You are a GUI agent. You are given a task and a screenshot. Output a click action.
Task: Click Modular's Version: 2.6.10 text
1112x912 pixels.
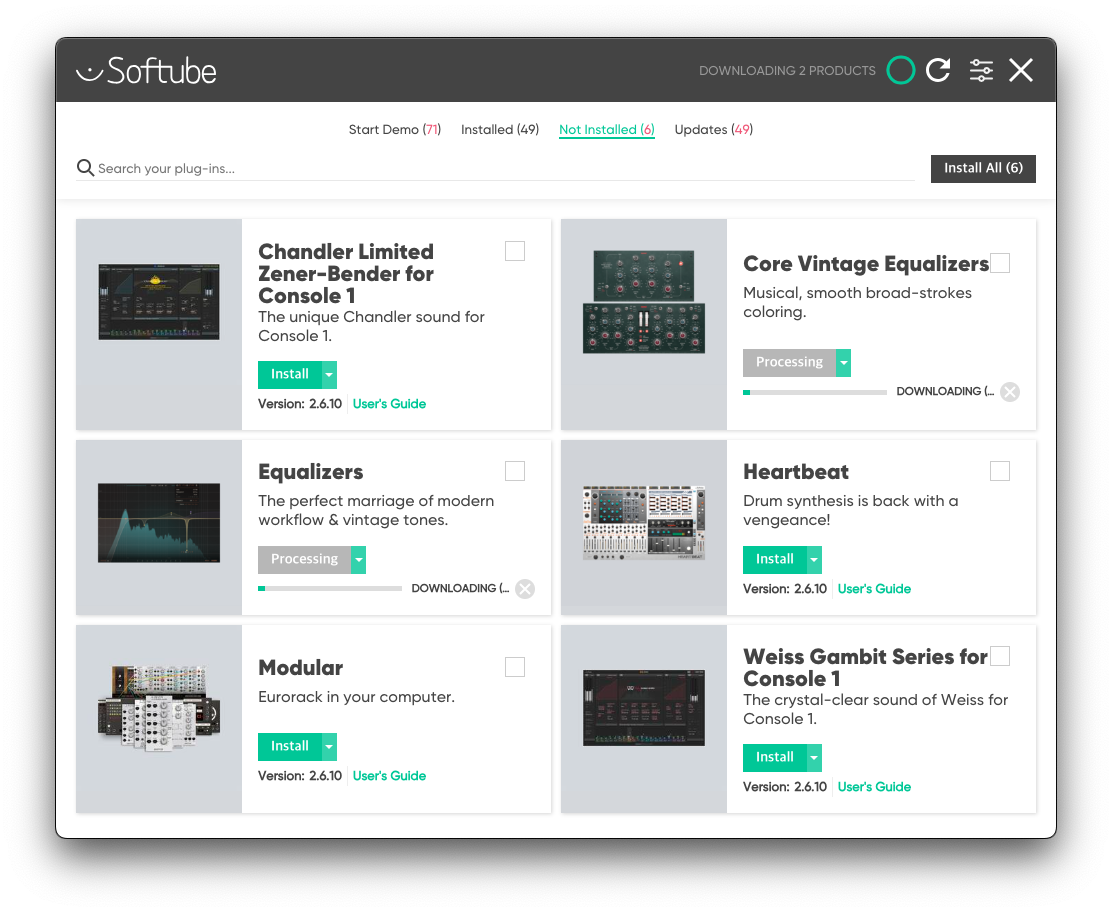pos(300,776)
